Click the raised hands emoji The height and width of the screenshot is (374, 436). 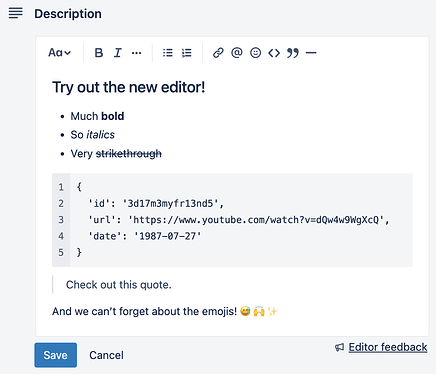(259, 311)
